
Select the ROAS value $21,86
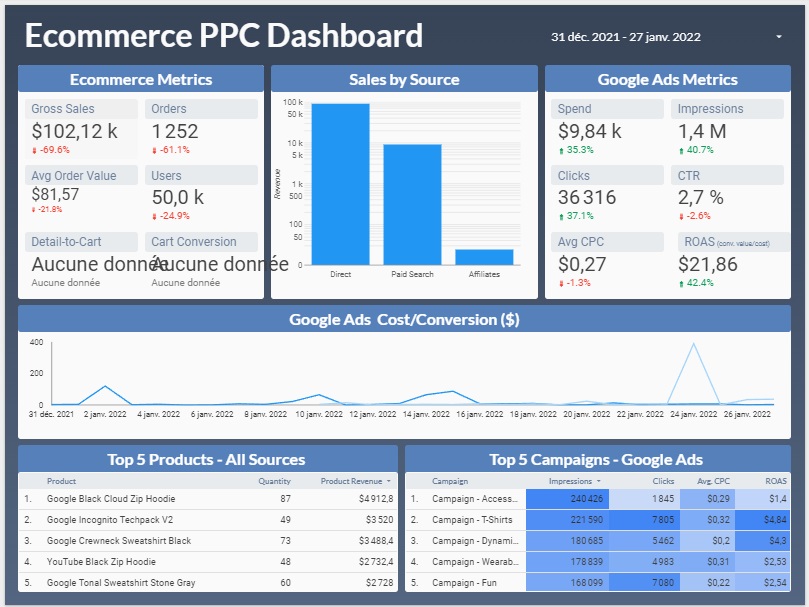707,264
